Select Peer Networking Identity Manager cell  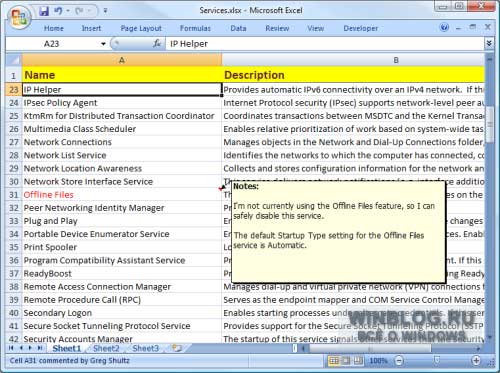122,208
